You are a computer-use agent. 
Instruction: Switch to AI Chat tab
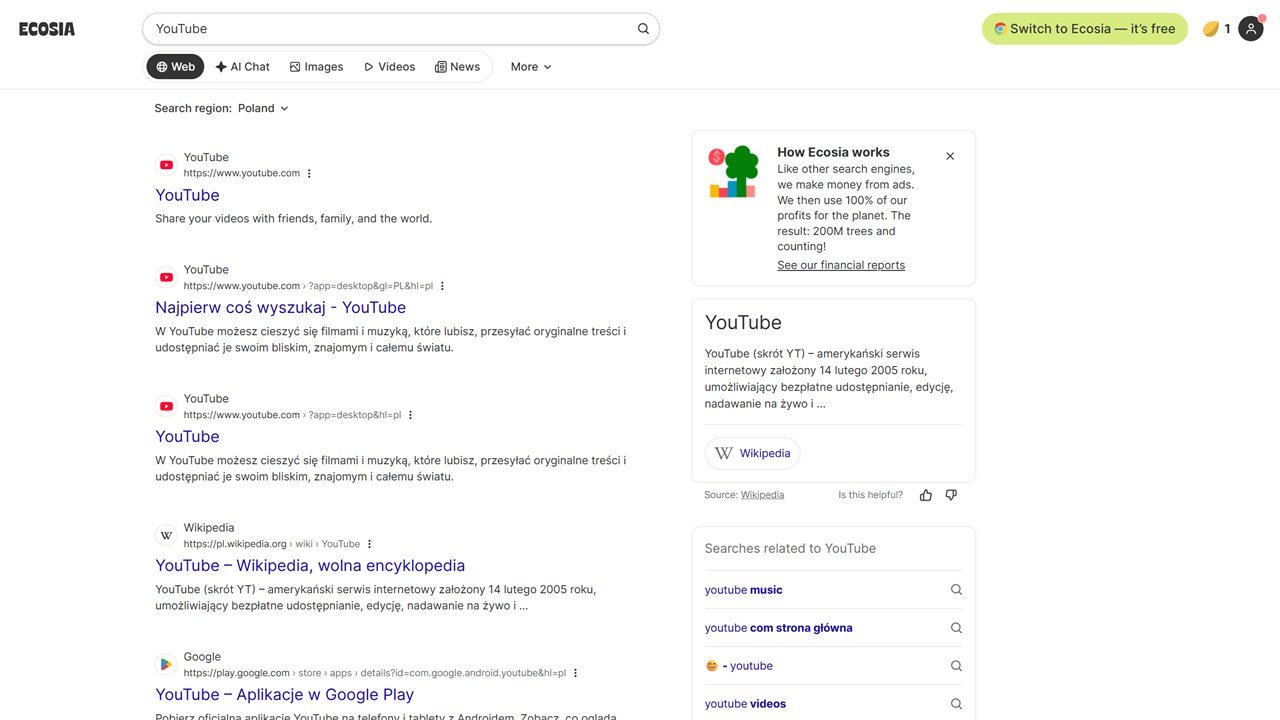(x=243, y=67)
